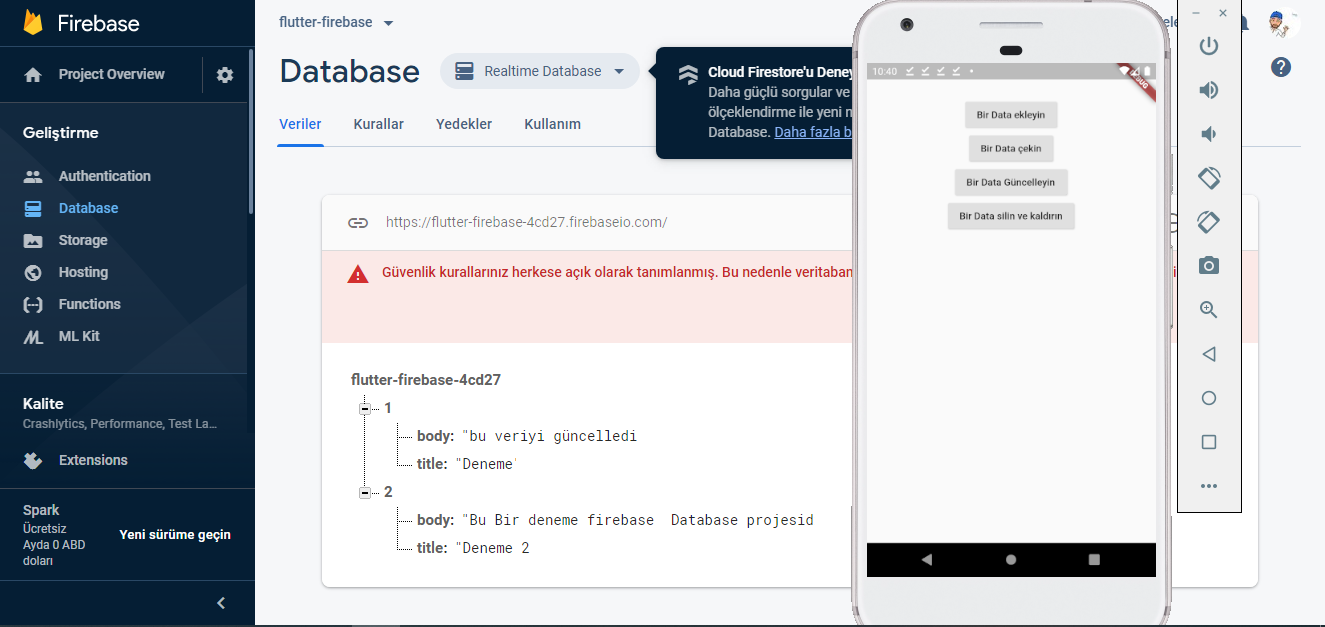Click the Kalite section header
This screenshot has height=627, width=1325.
pyautogui.click(x=43, y=404)
